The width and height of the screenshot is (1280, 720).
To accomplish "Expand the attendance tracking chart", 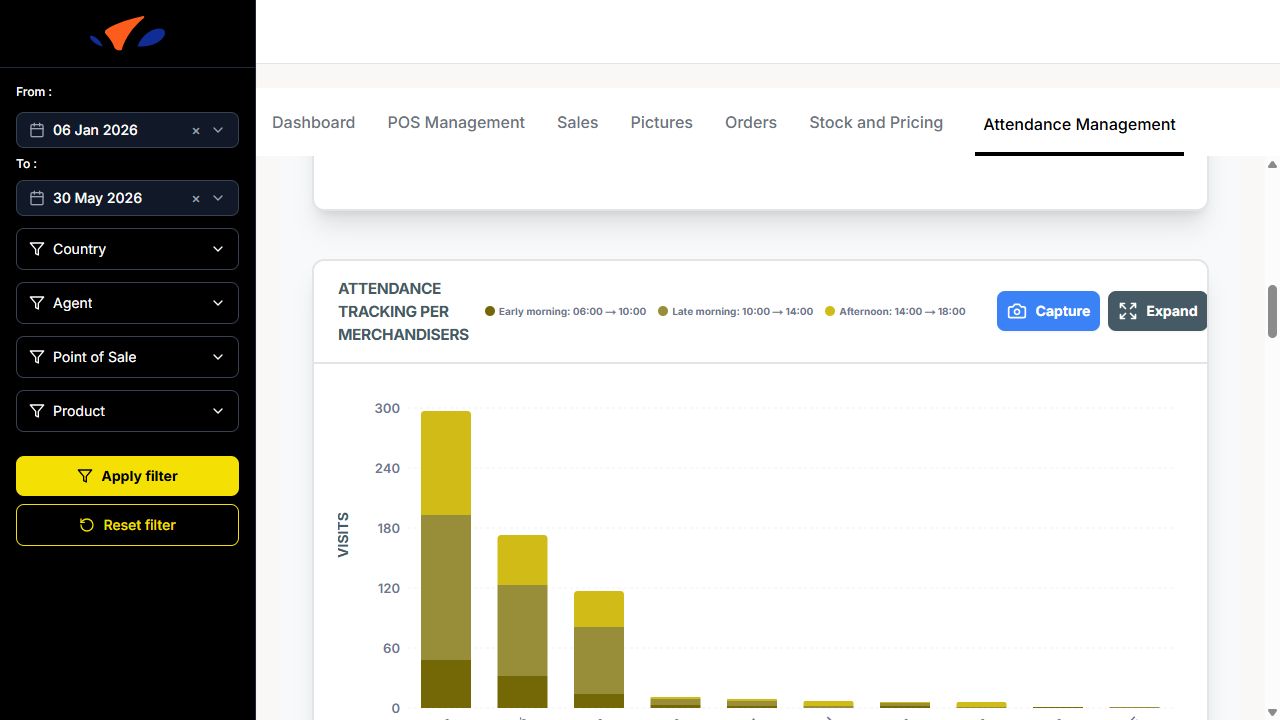I will pos(1158,311).
